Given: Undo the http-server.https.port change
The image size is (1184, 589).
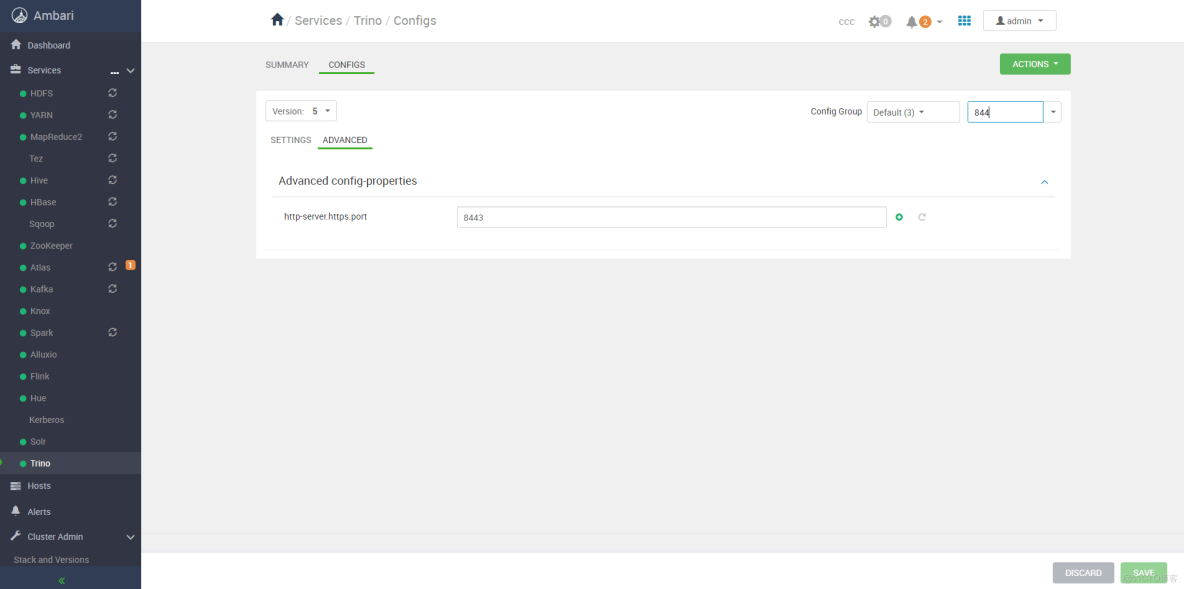Looking at the screenshot, I should [921, 216].
